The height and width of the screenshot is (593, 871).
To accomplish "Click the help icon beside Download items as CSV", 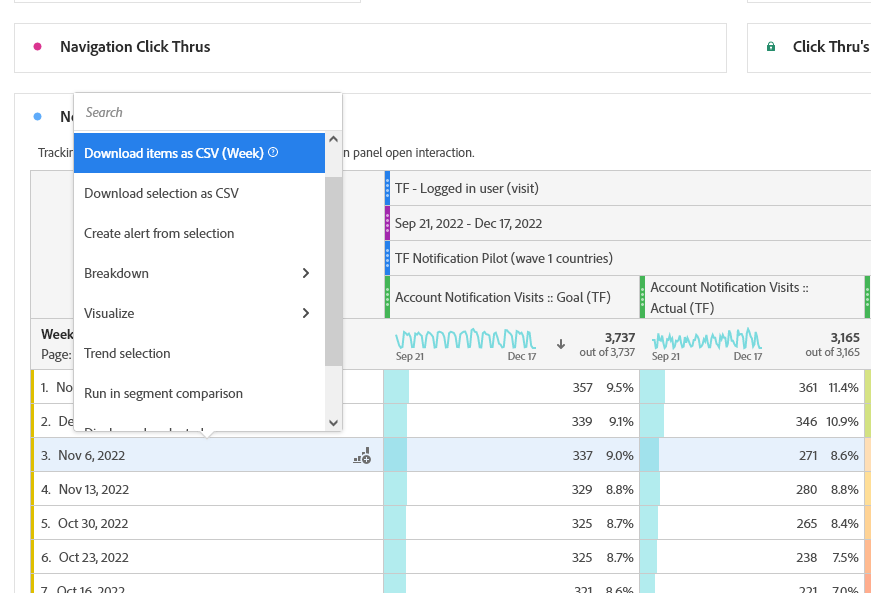I will (273, 153).
